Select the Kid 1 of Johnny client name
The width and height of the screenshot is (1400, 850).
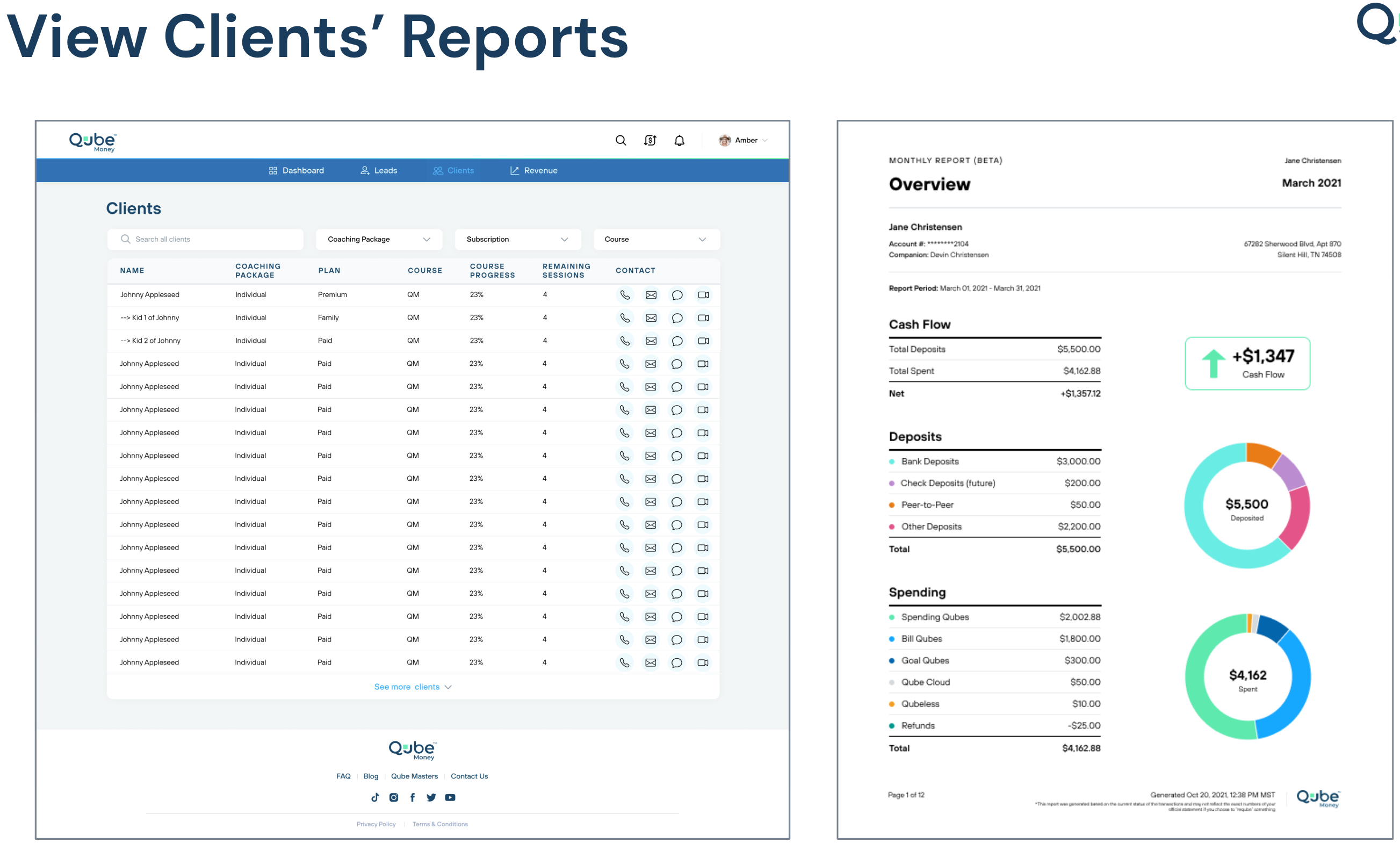click(149, 318)
